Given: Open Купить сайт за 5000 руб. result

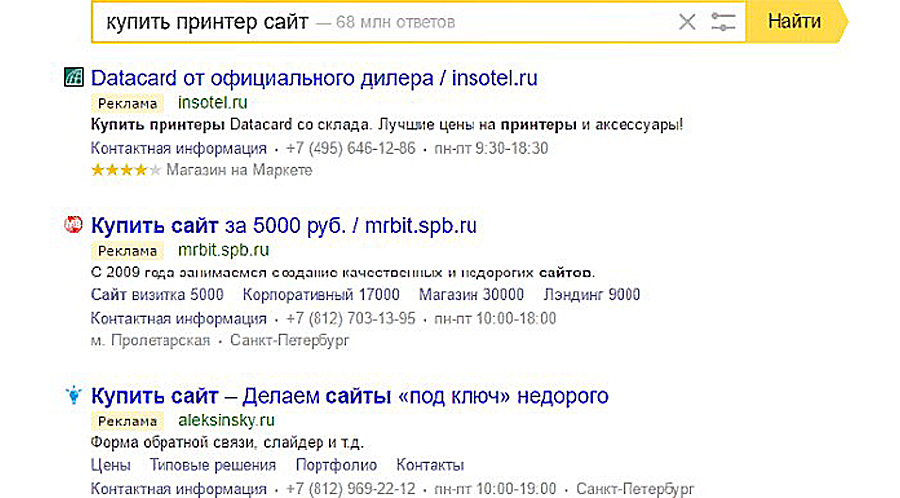Looking at the screenshot, I should pos(284,226).
